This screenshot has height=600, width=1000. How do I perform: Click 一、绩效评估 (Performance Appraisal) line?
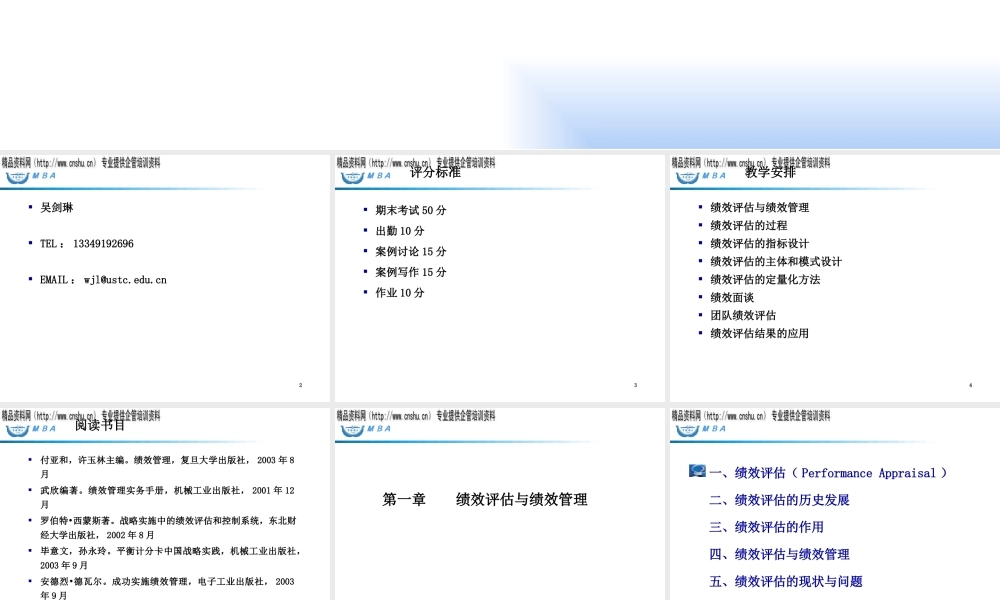[x=828, y=473]
